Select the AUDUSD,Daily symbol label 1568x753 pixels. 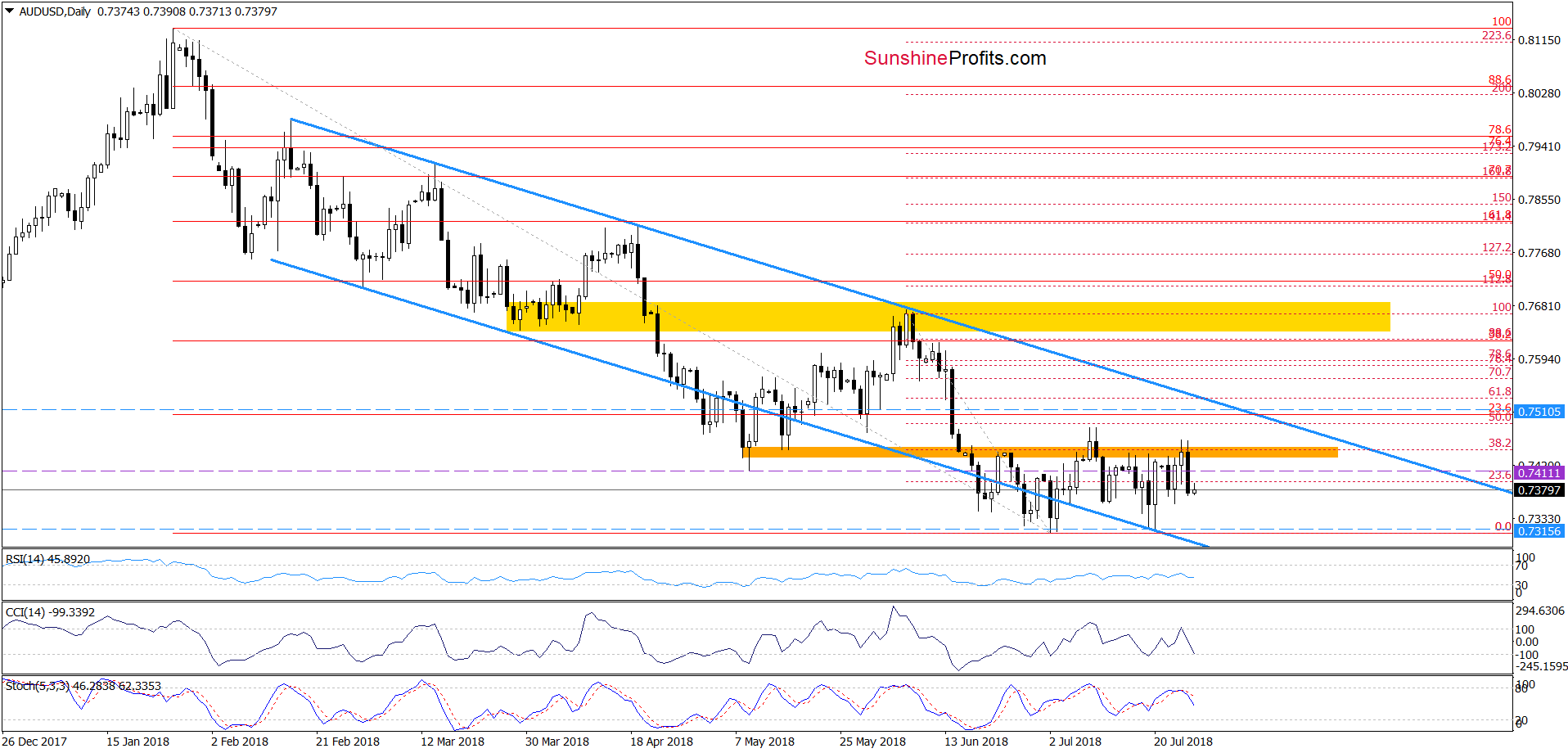coord(55,11)
